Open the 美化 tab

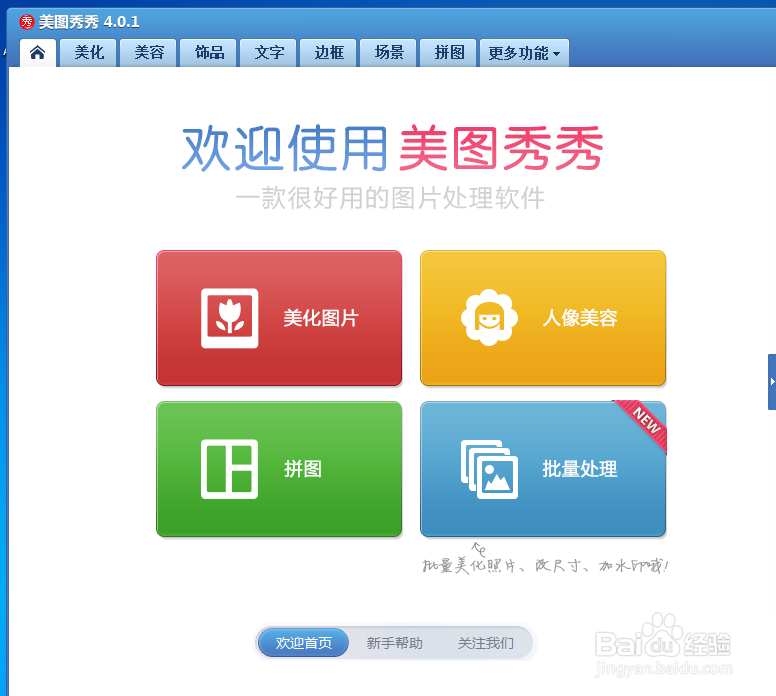(89, 52)
